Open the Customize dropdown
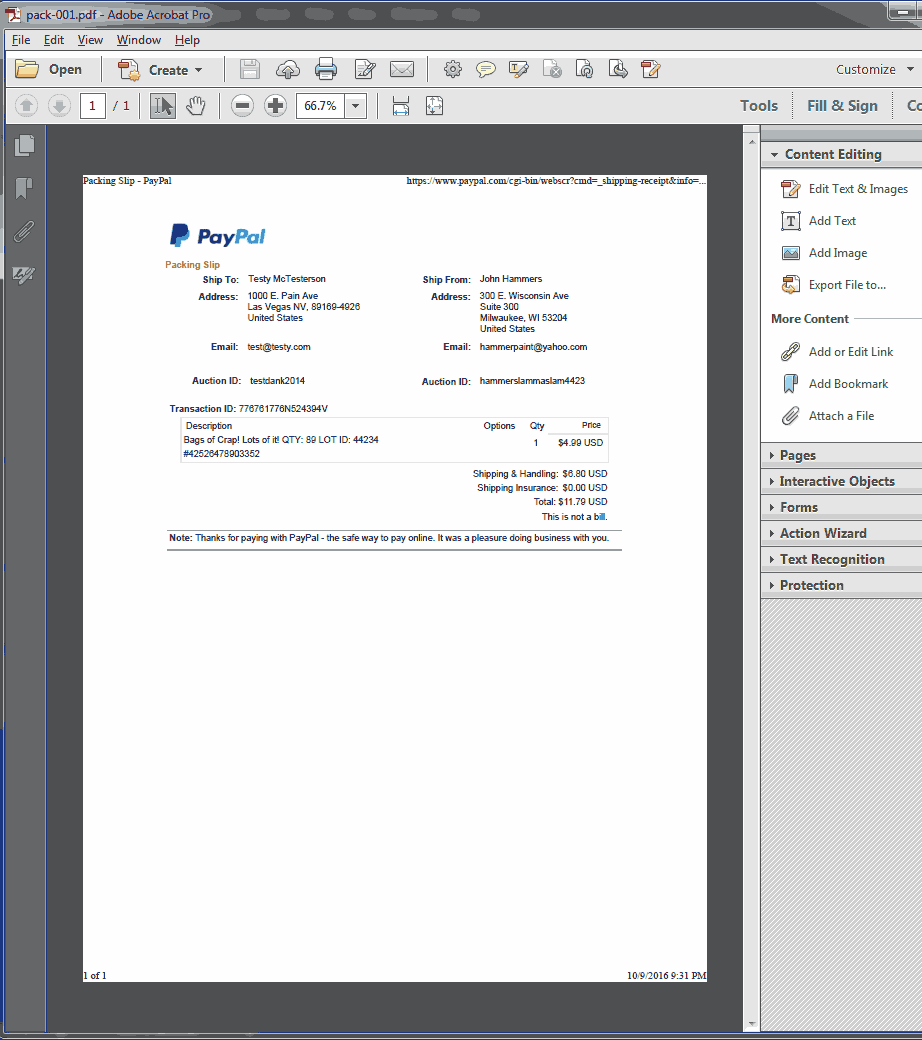Image resolution: width=922 pixels, height=1040 pixels. [874, 70]
